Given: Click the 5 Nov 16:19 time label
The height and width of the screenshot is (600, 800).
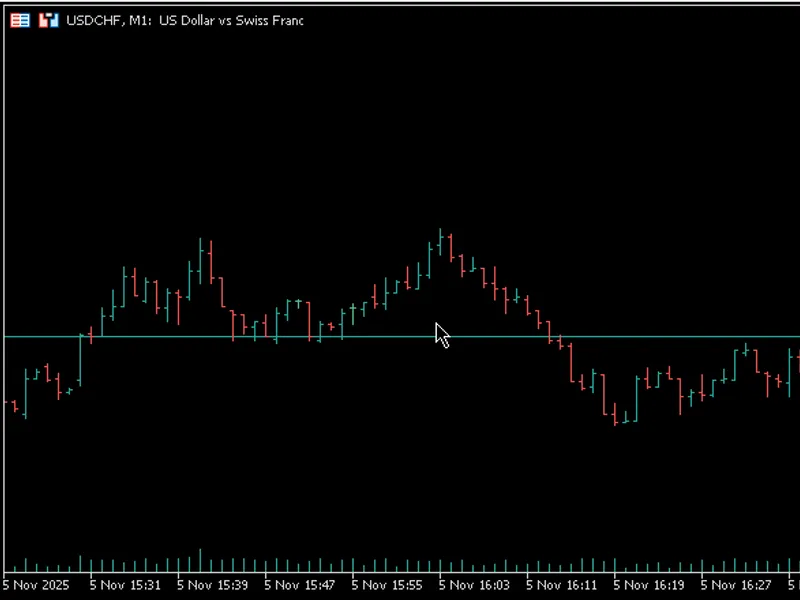Looking at the screenshot, I should point(649,585).
